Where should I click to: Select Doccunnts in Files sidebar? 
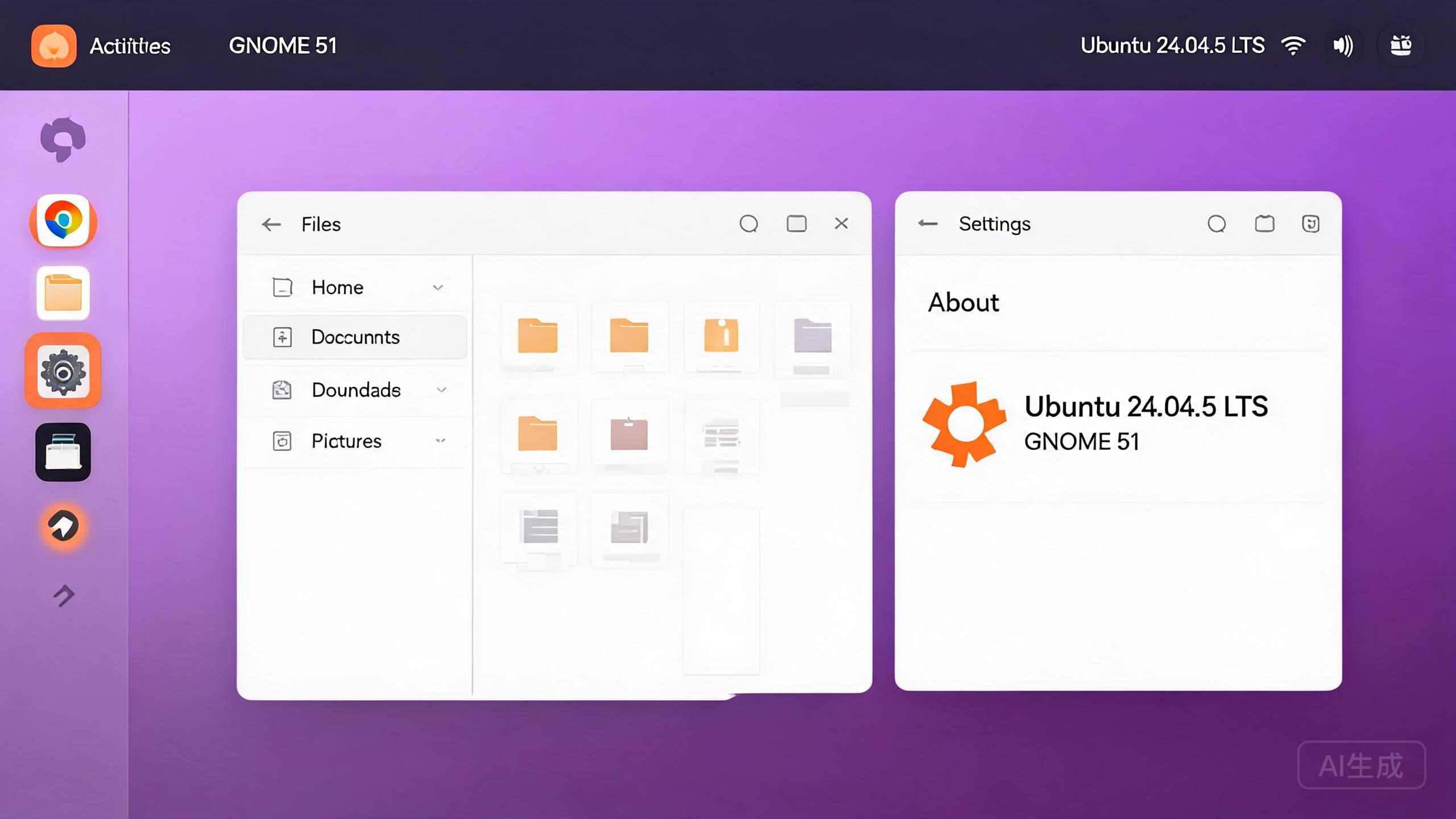pyautogui.click(x=355, y=337)
